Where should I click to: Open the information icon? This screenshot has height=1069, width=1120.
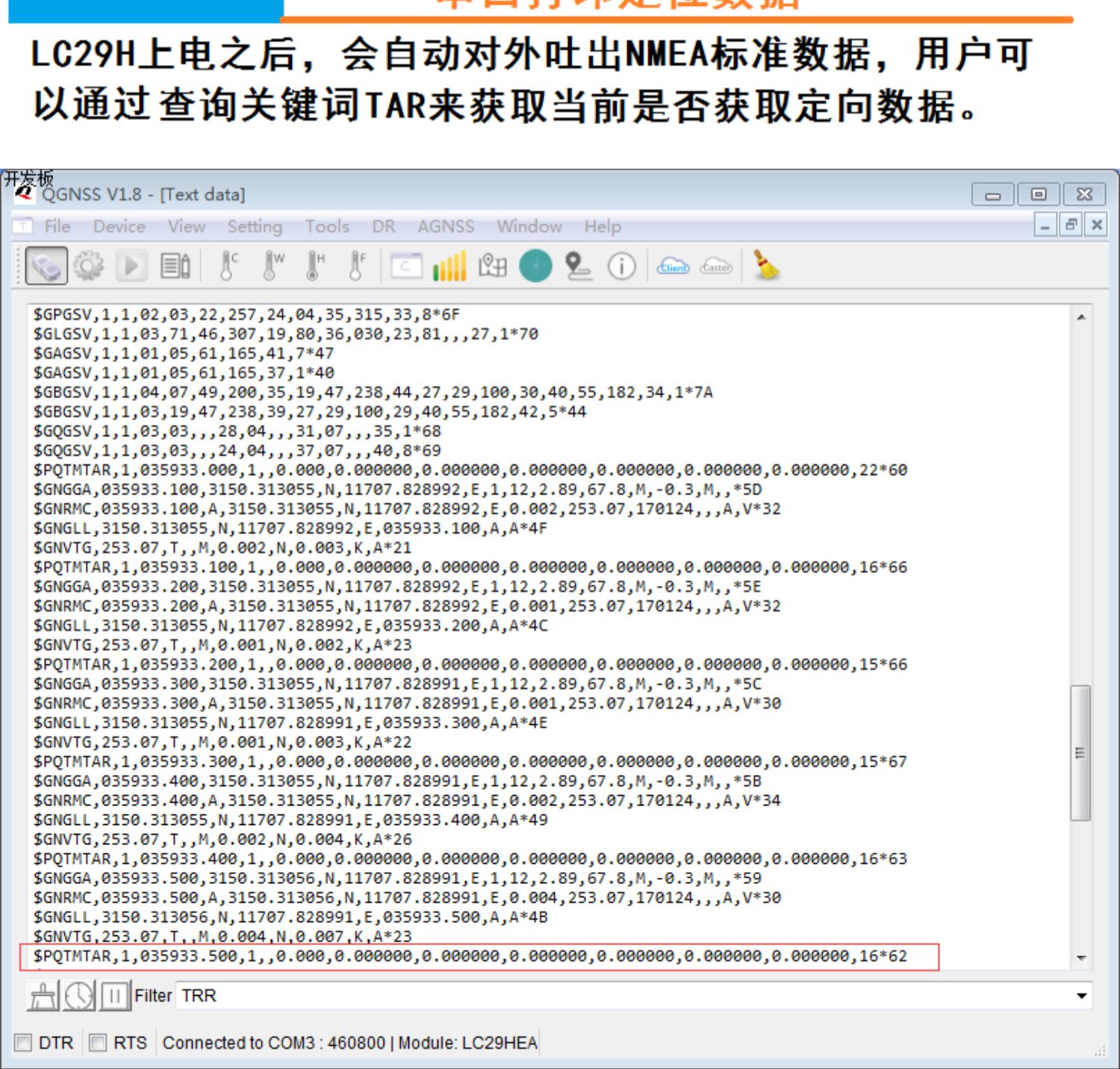tap(621, 266)
